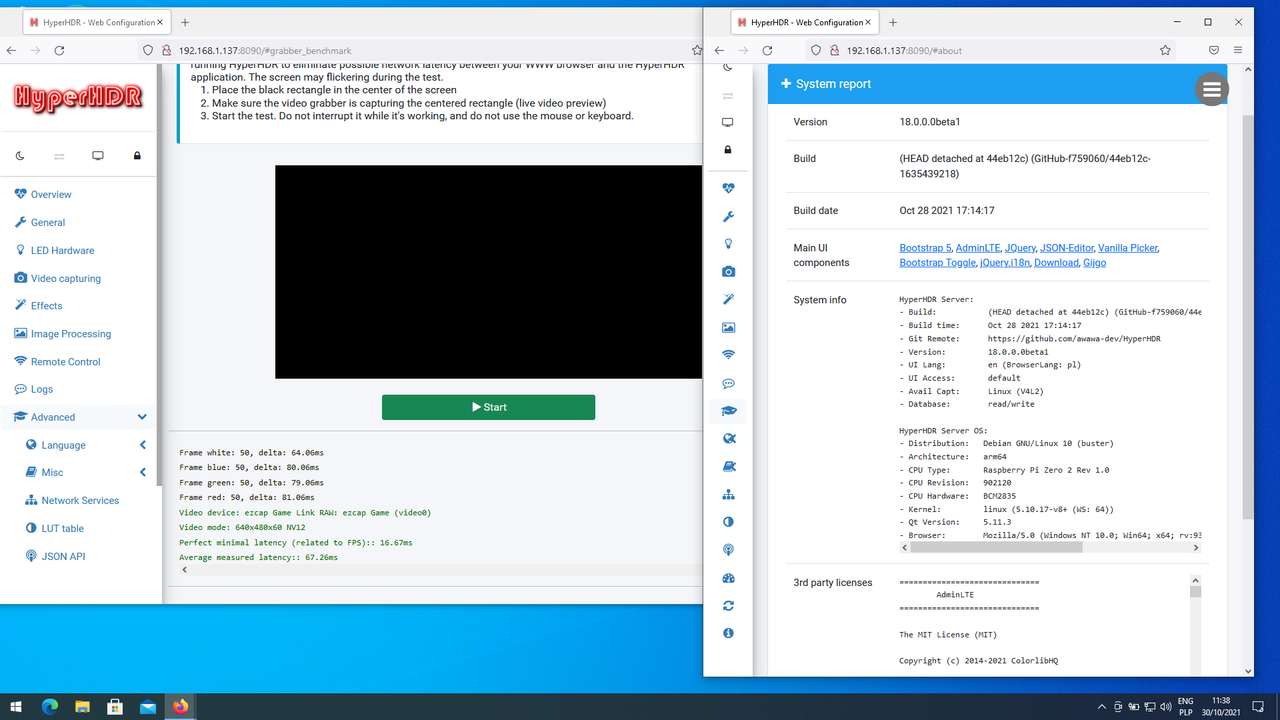The image size is (1280, 720).
Task: Close the HyperHDR tab in left browser
Action: [159, 22]
